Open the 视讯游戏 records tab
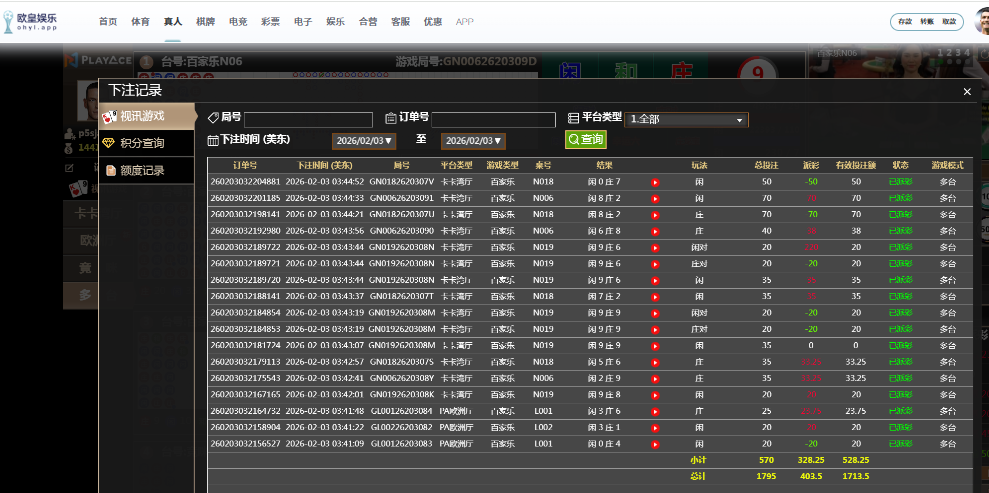 click(x=147, y=116)
